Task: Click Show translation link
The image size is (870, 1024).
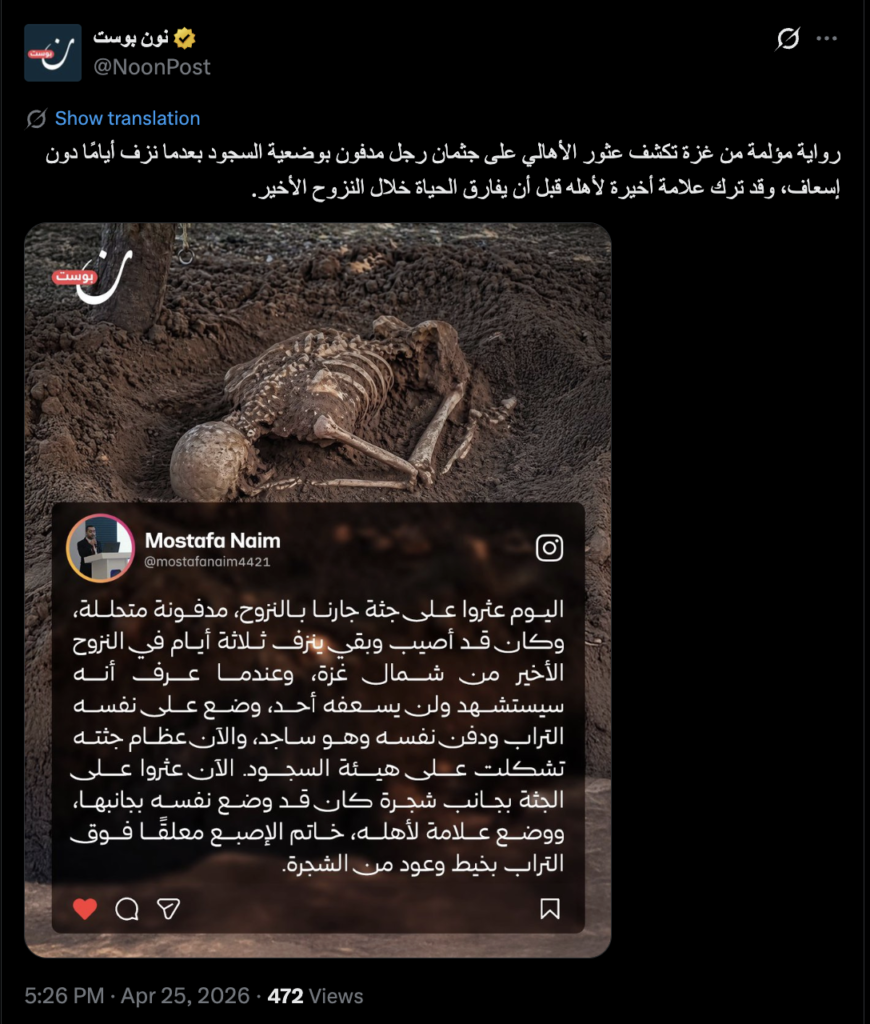Action: (127, 118)
